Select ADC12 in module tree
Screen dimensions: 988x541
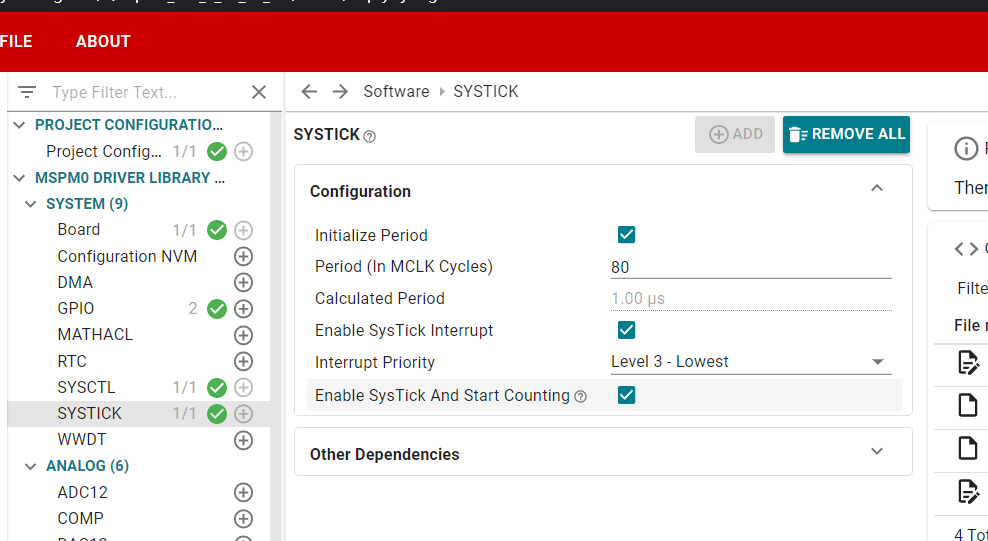click(83, 492)
